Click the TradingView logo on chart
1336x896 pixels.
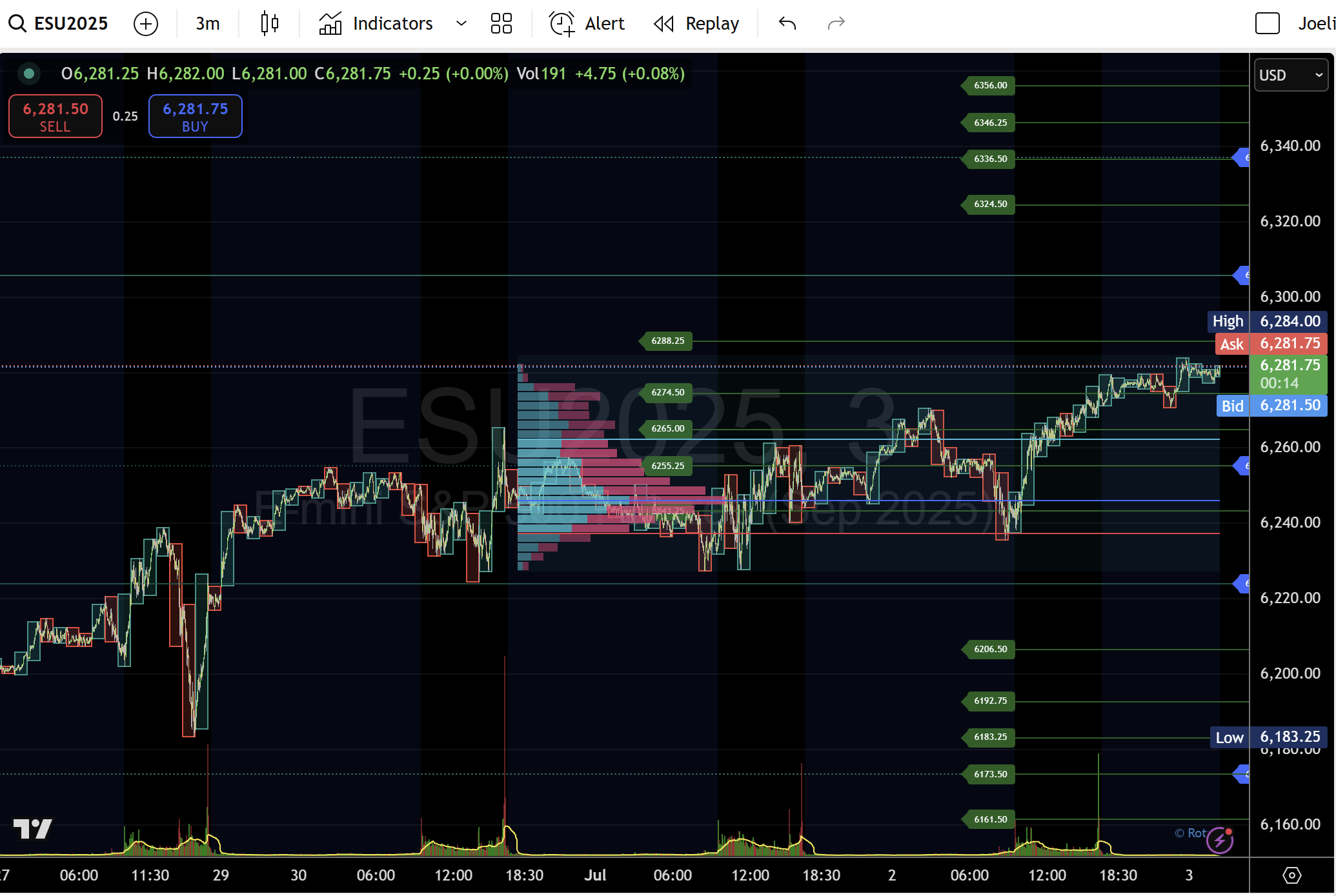click(x=32, y=829)
